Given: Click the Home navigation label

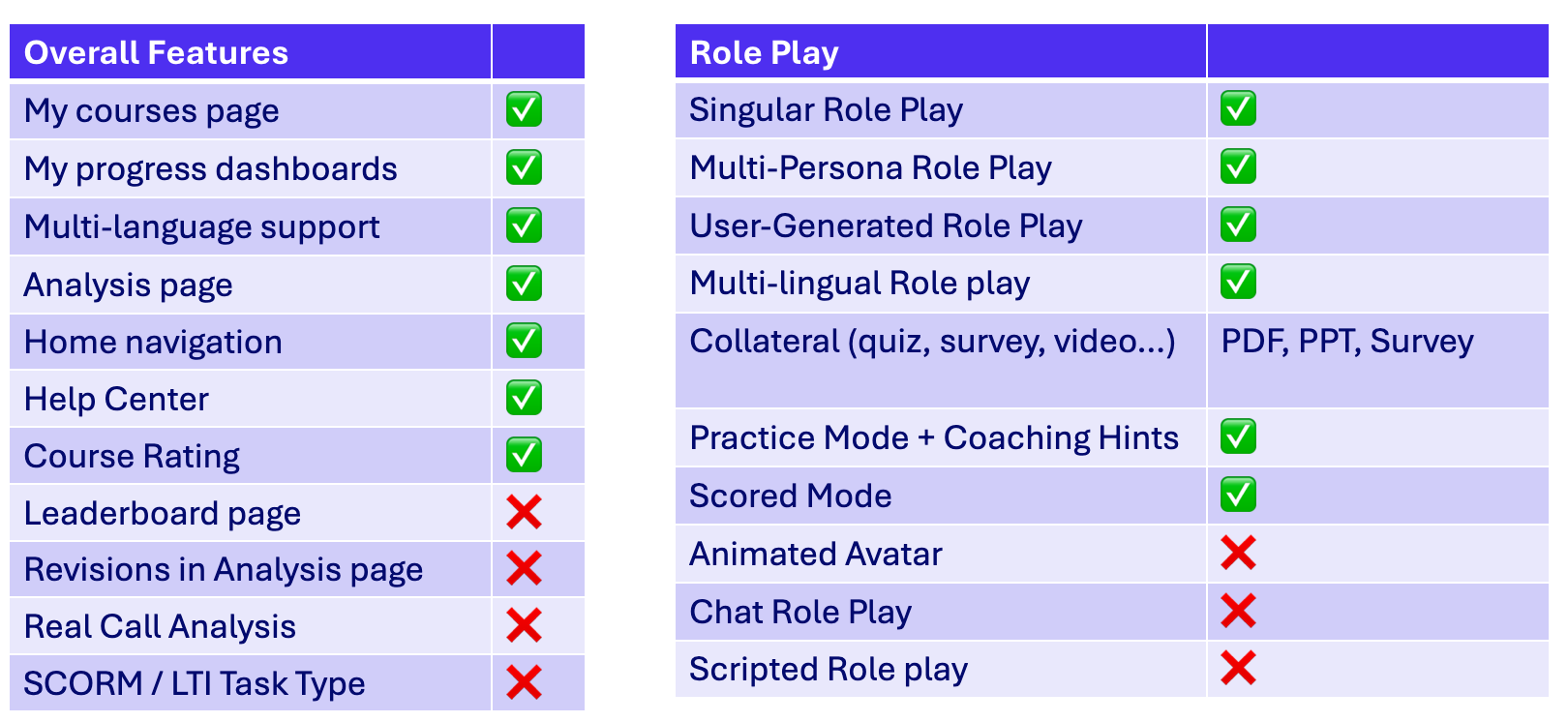Looking at the screenshot, I should pos(153,342).
